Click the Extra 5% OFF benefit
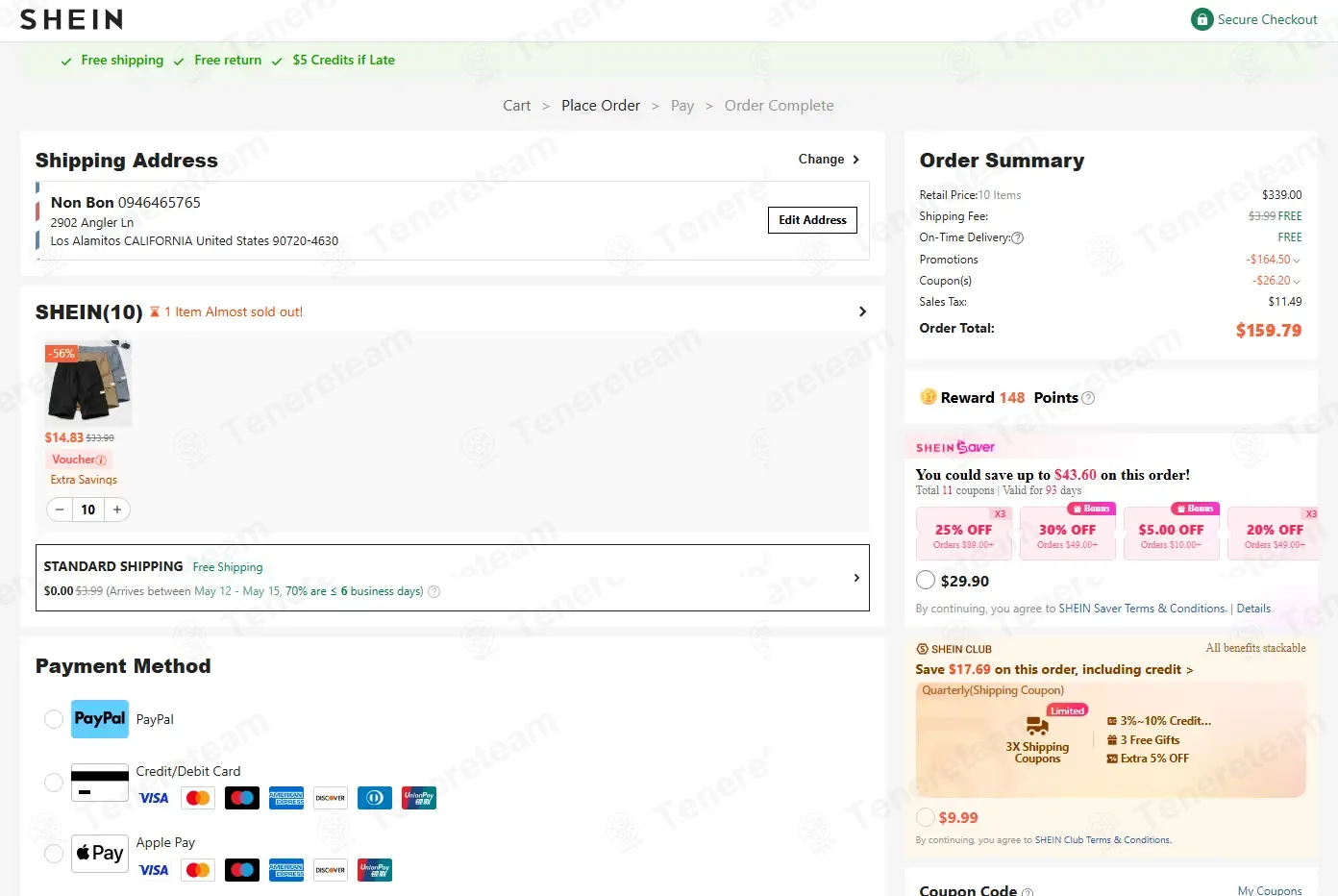The width and height of the screenshot is (1338, 896). [1148, 759]
